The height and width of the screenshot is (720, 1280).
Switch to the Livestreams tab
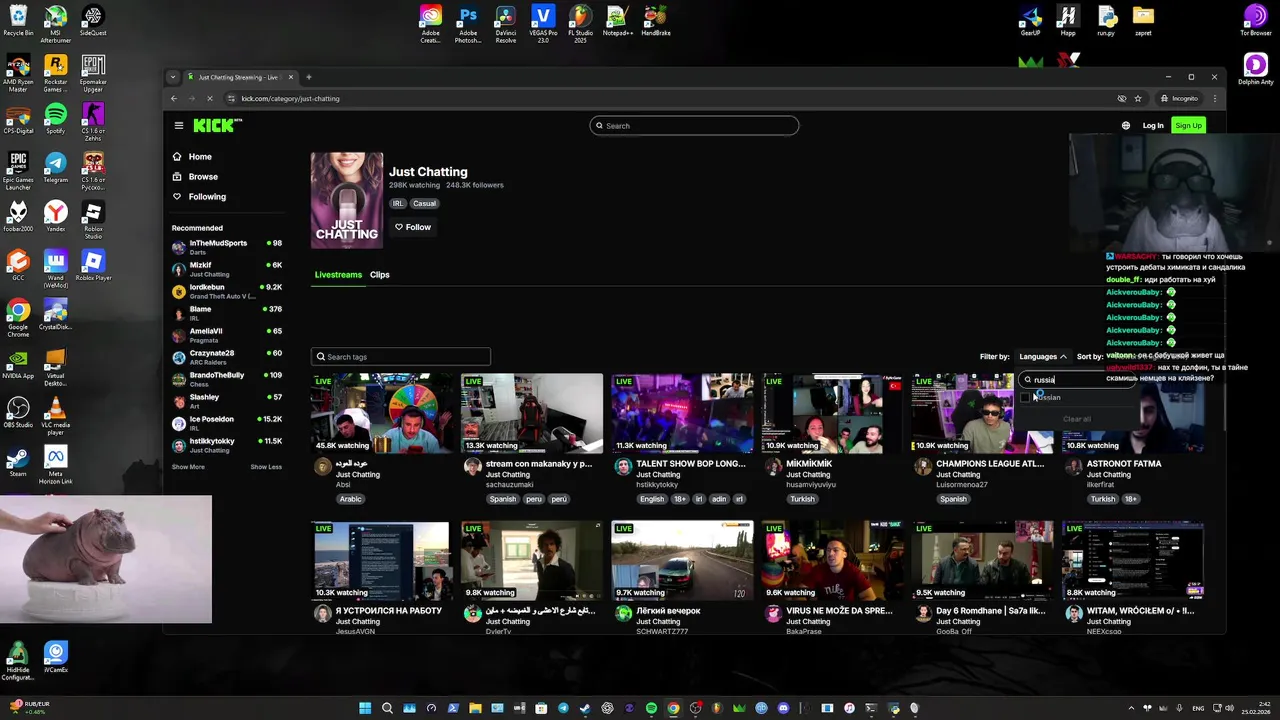click(338, 275)
